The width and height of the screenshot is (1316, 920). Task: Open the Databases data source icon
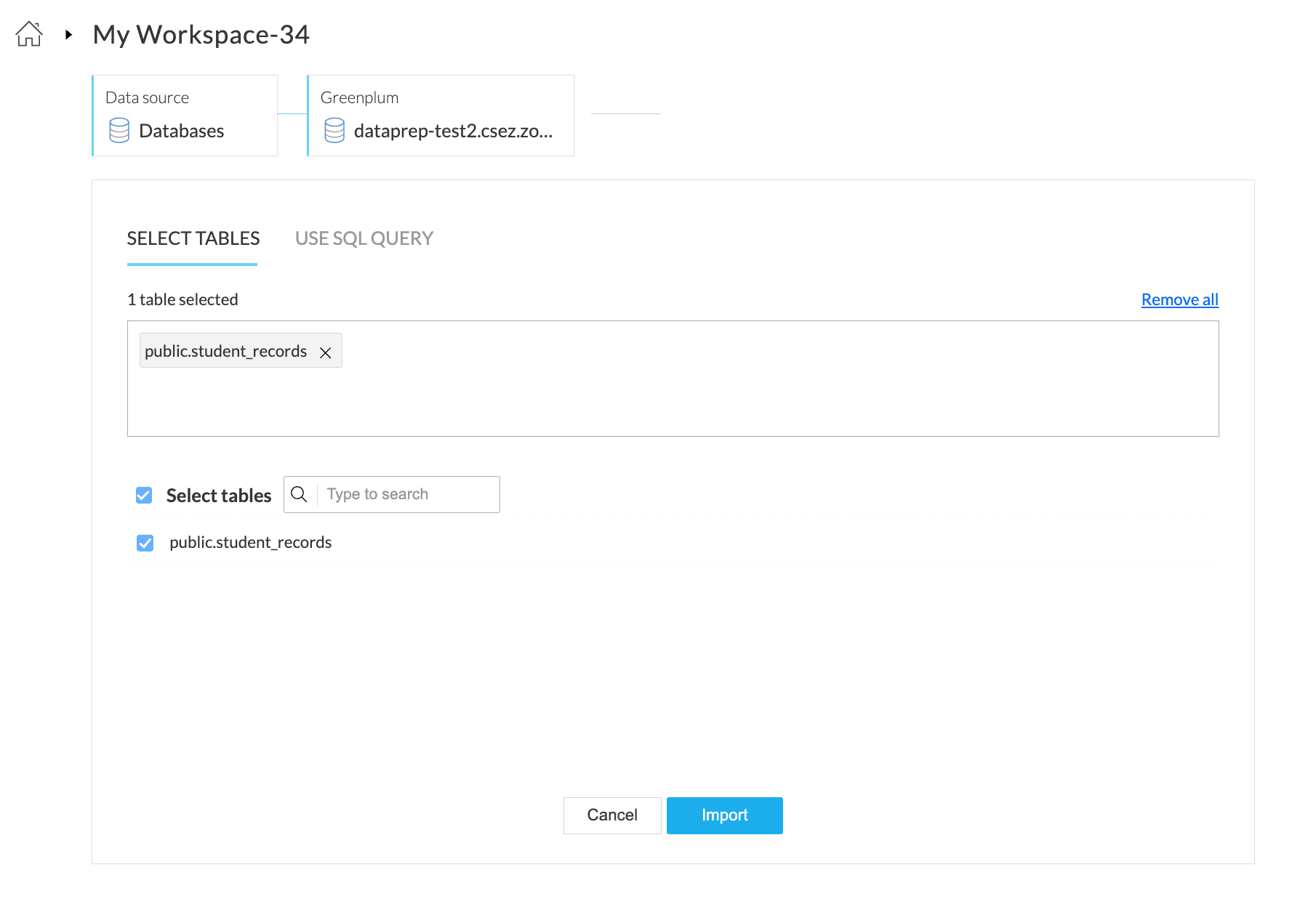pos(119,131)
